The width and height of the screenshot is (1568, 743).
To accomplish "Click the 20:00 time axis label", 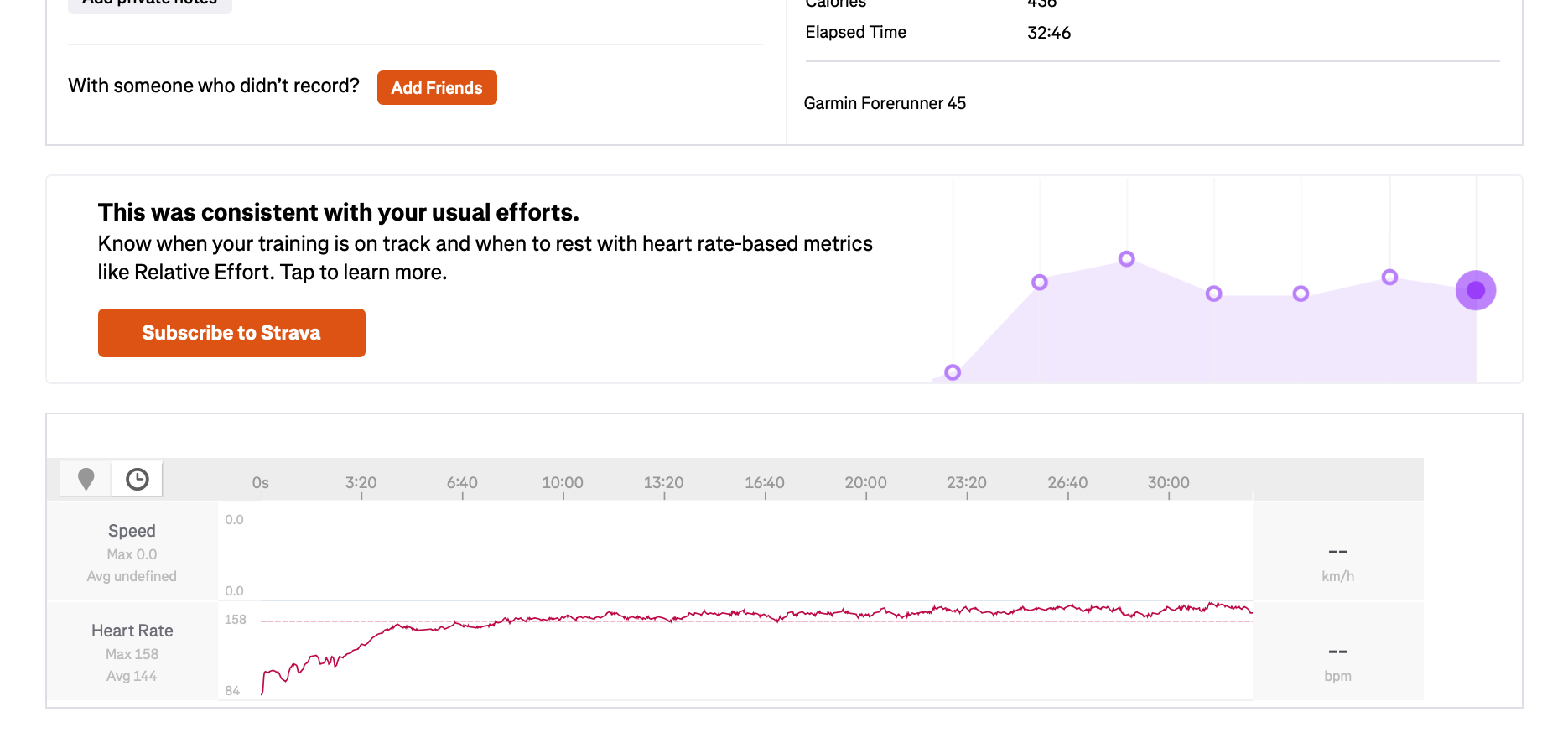I will pyautogui.click(x=865, y=483).
